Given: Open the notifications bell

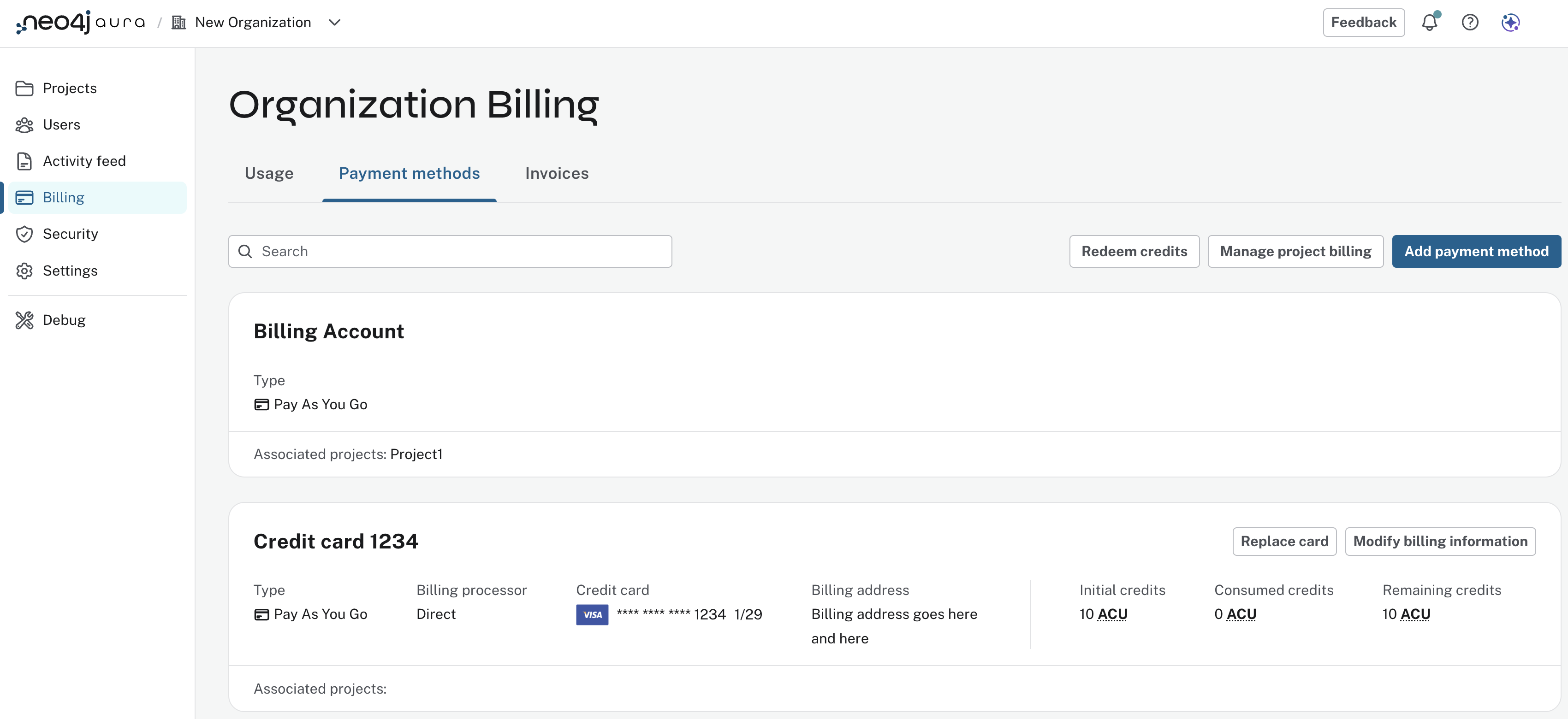Looking at the screenshot, I should coord(1429,23).
